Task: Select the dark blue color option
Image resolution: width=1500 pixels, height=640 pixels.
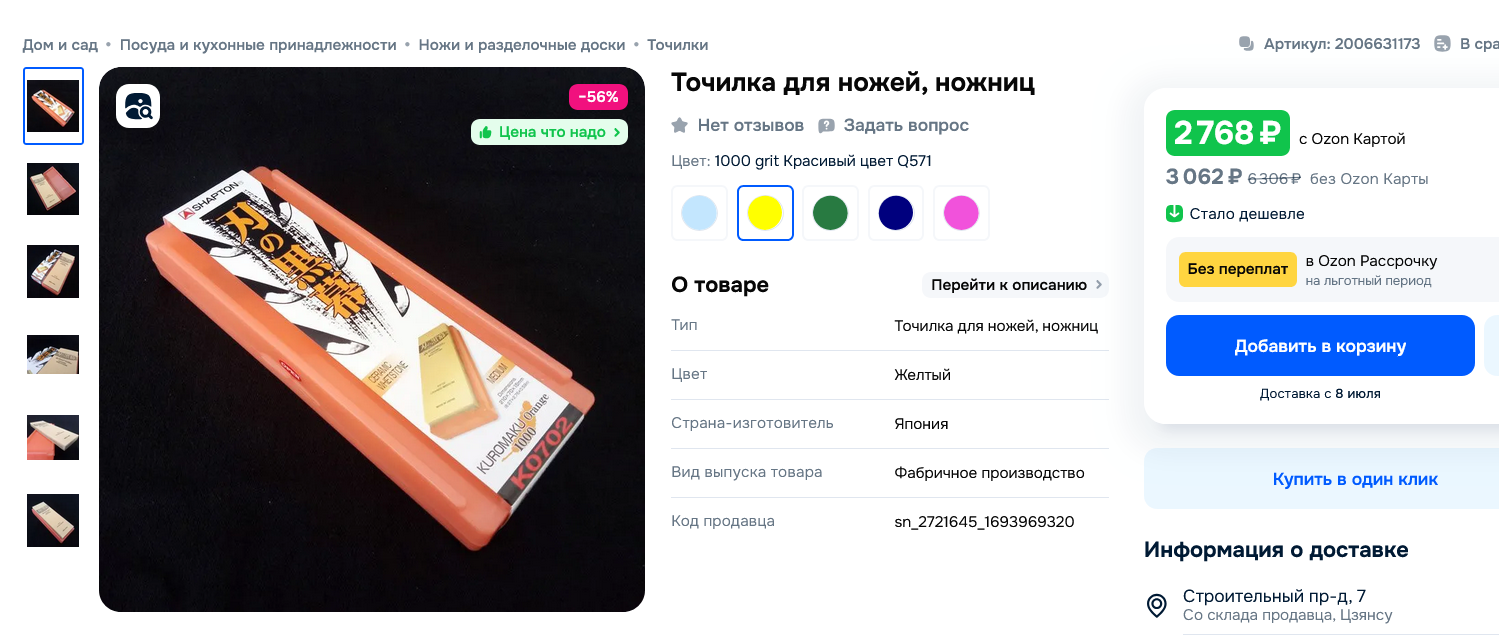Action: tap(896, 213)
